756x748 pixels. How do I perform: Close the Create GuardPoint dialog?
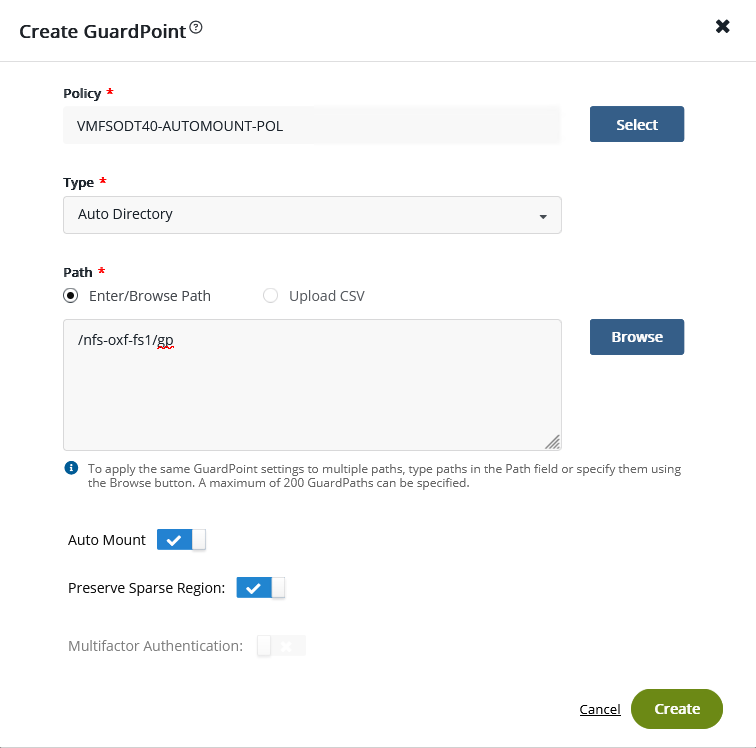(x=722, y=27)
